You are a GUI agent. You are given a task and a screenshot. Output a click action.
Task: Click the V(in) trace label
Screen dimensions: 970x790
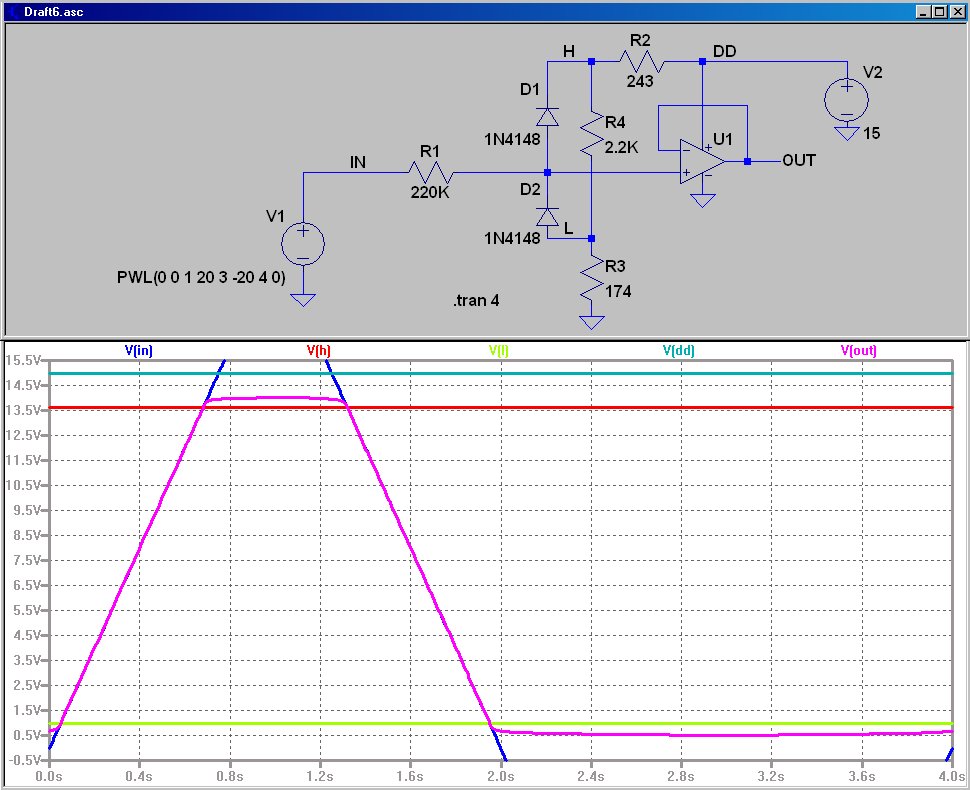[x=139, y=350]
